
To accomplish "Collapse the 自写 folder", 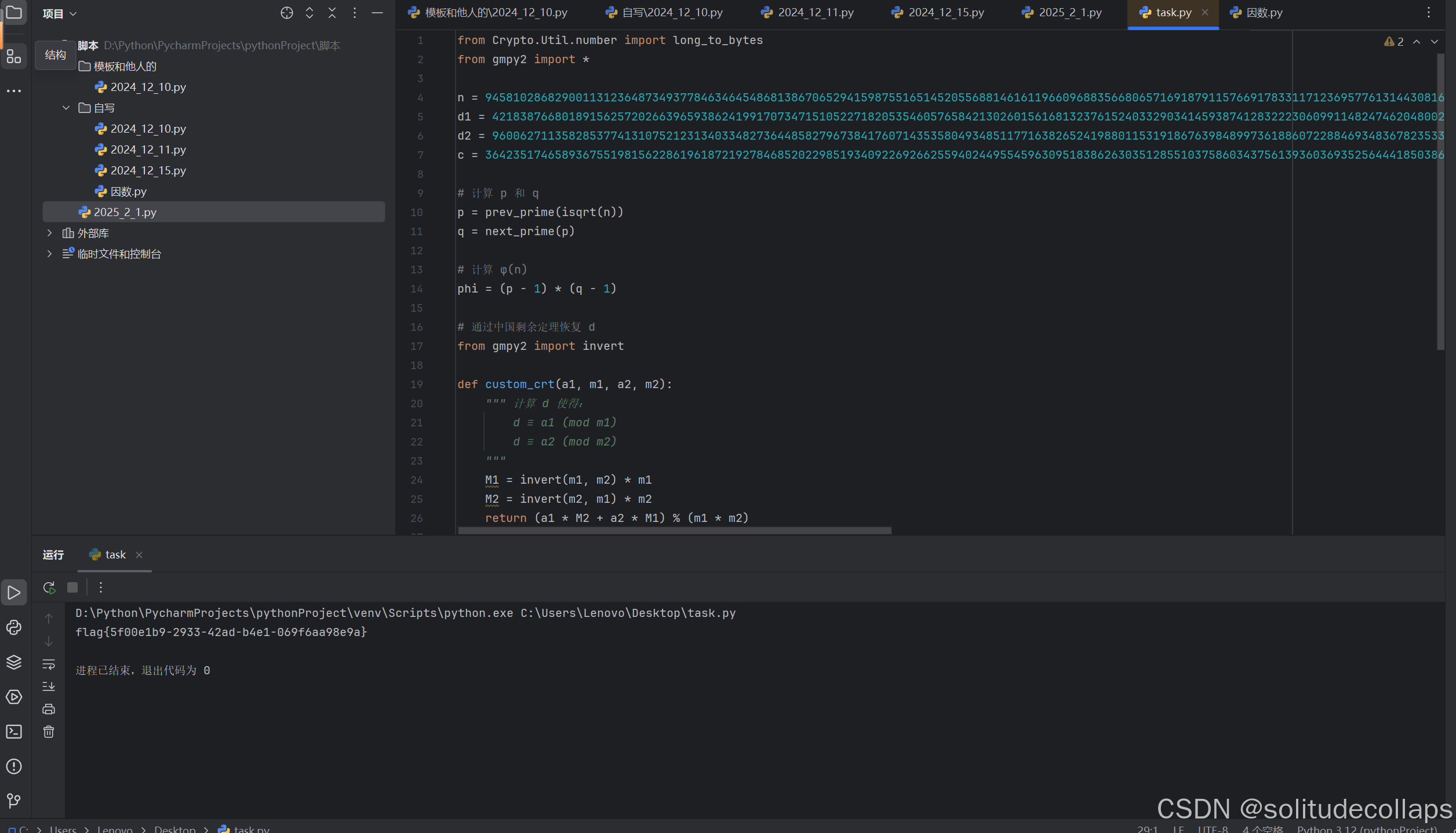I will 66,108.
